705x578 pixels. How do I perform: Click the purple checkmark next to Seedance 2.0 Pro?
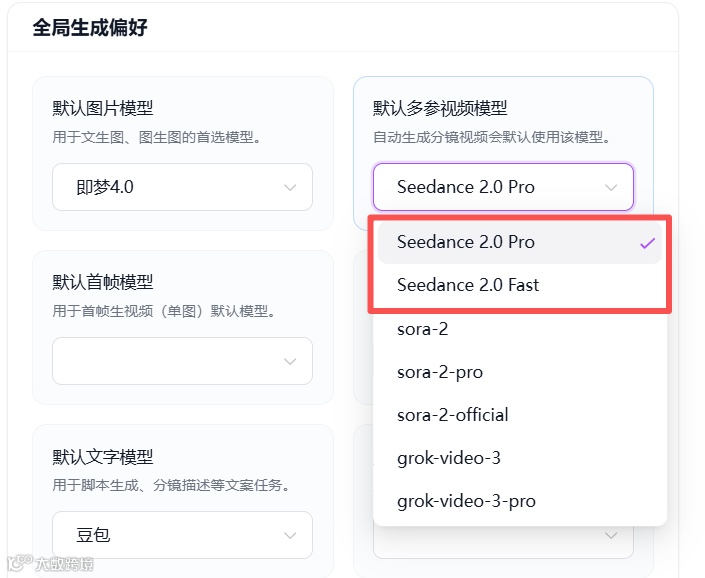coord(647,243)
